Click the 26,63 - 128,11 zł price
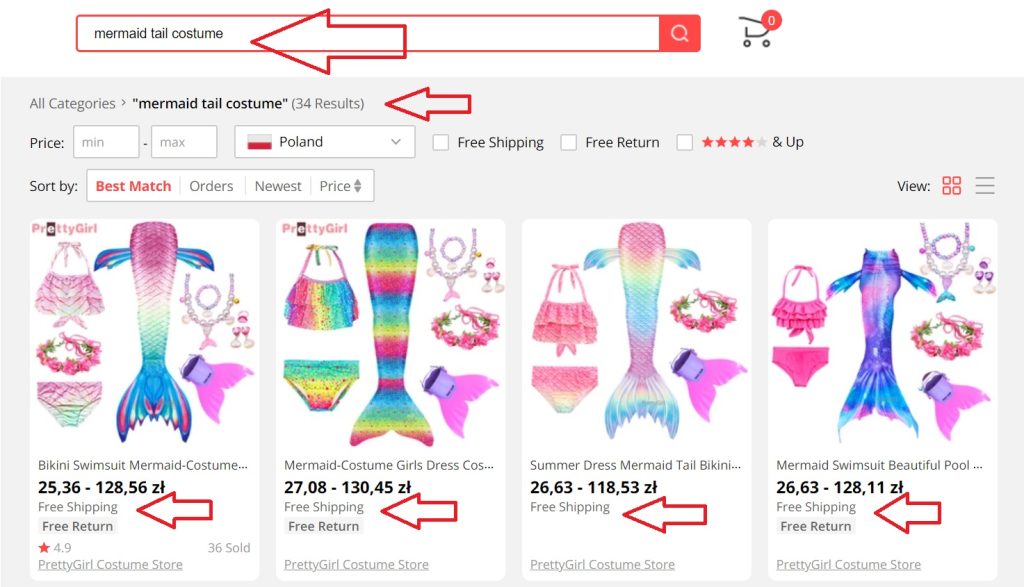This screenshot has width=1024, height=587. click(x=840, y=487)
